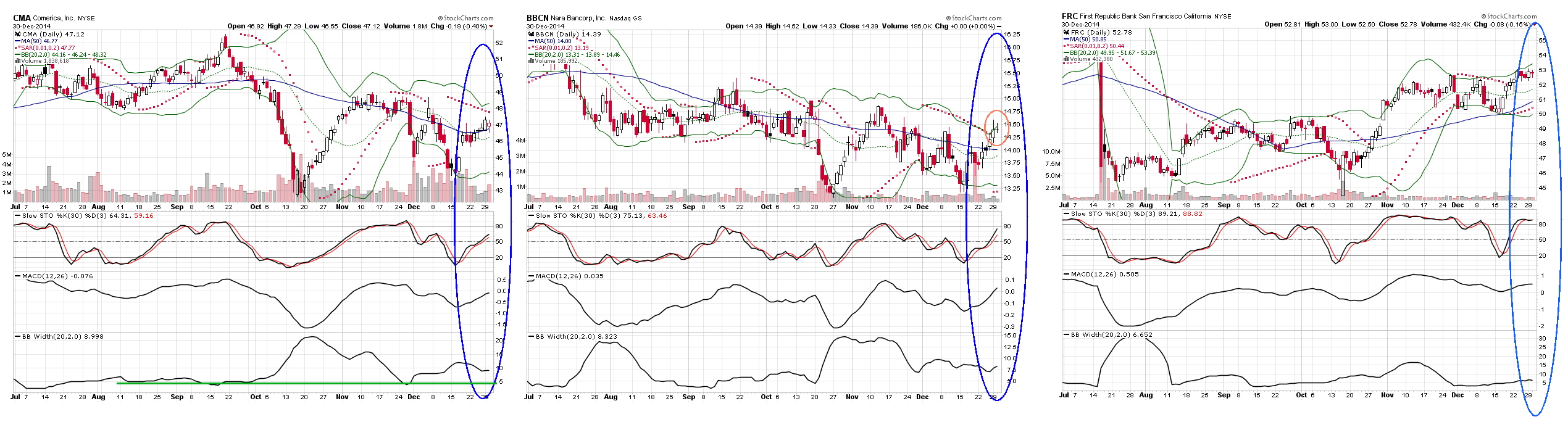This screenshot has width=1568, height=422.
Task: Select the 30-Dec-2014 date on the CMA chart
Action: pyautogui.click(x=31, y=26)
